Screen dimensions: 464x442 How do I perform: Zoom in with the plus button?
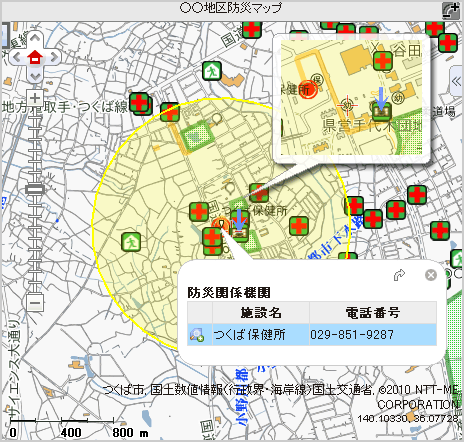click(x=35, y=98)
